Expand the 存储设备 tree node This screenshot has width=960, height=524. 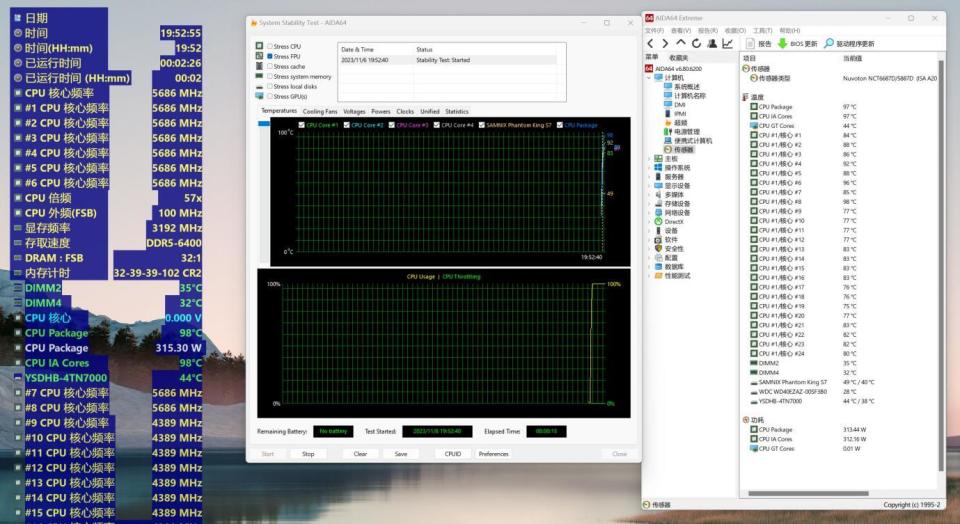(x=648, y=204)
